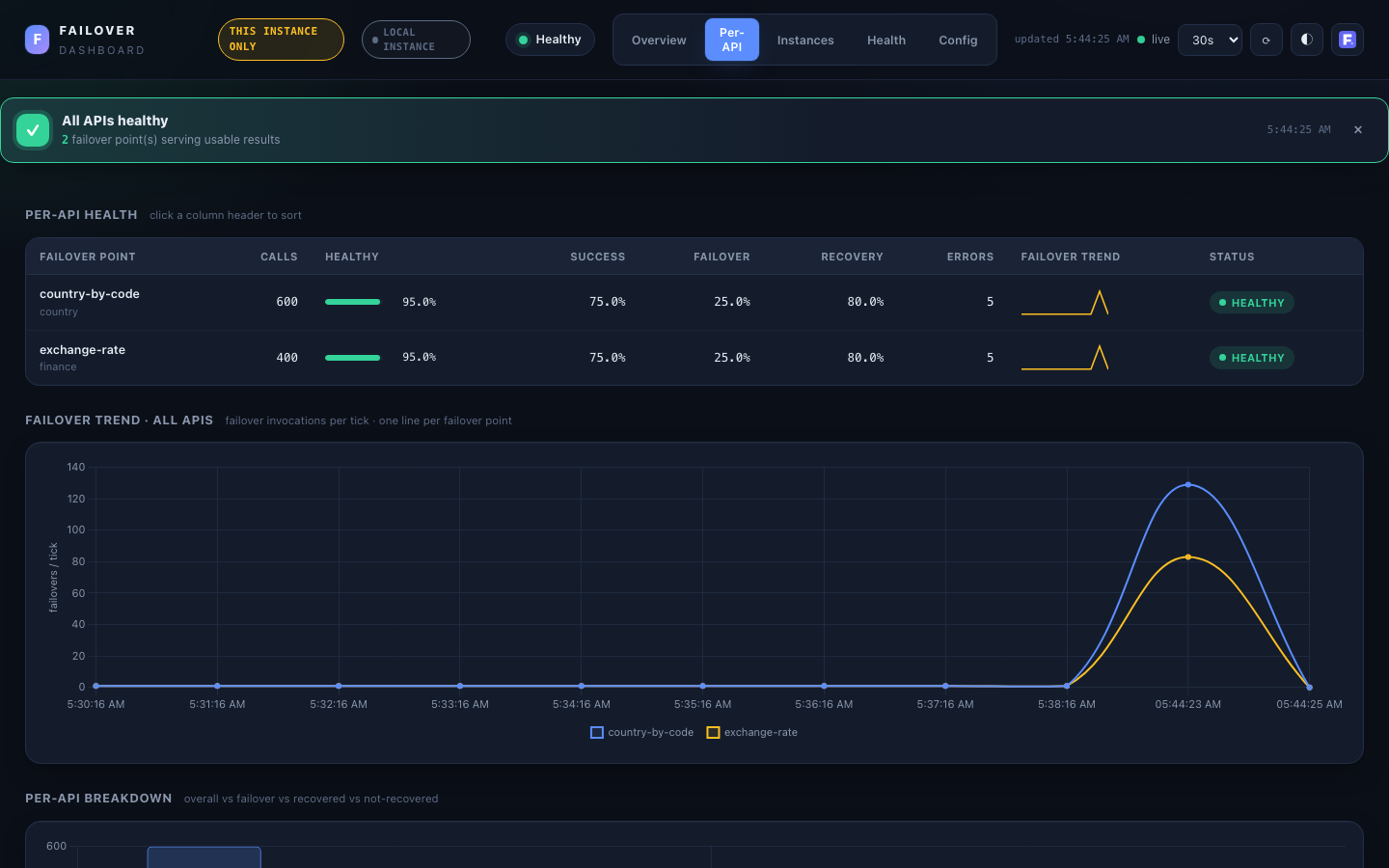Click the 400 calls value for exchange-rate

pos(286,358)
